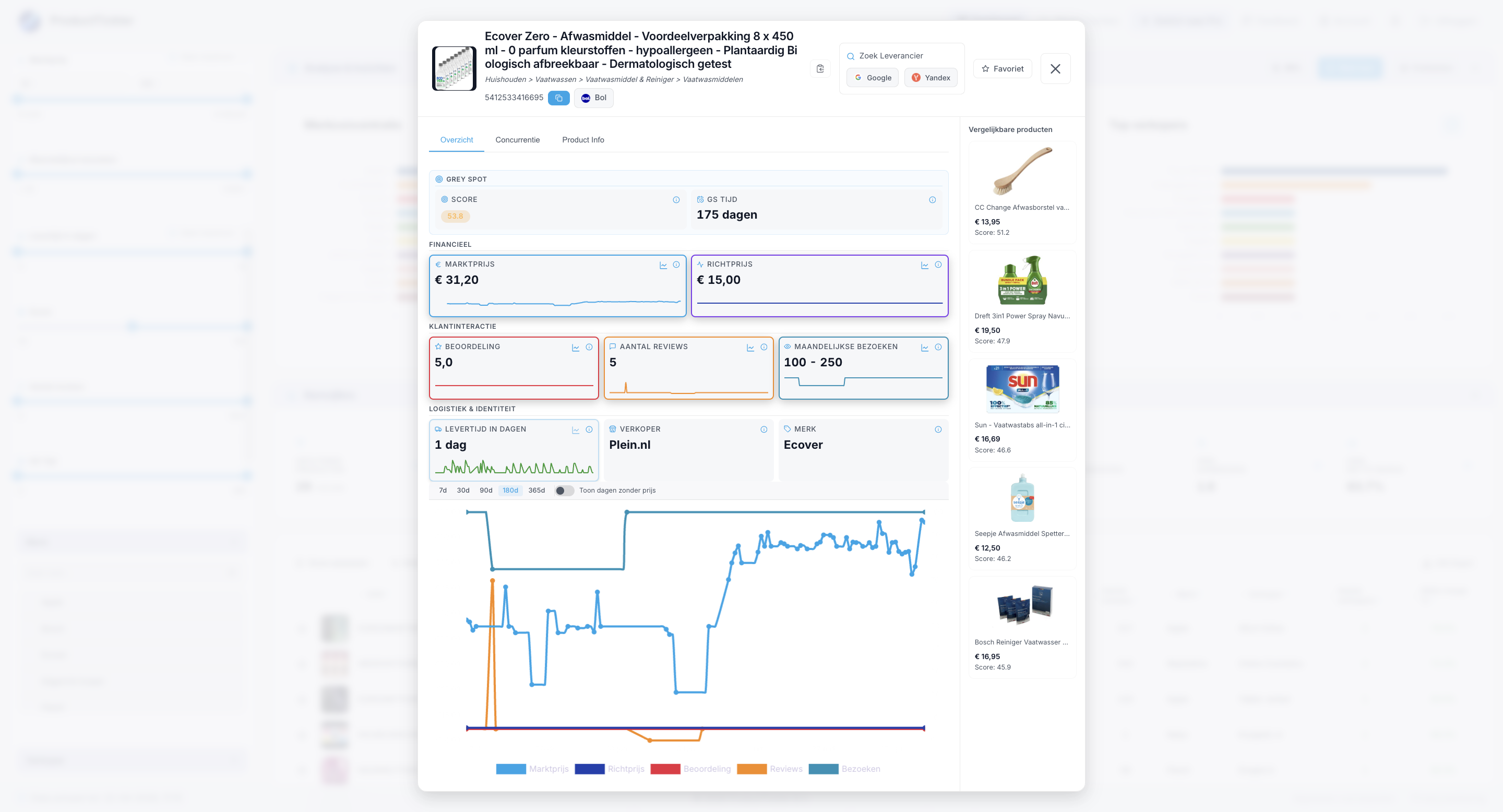Select the 90d time range

click(x=486, y=491)
